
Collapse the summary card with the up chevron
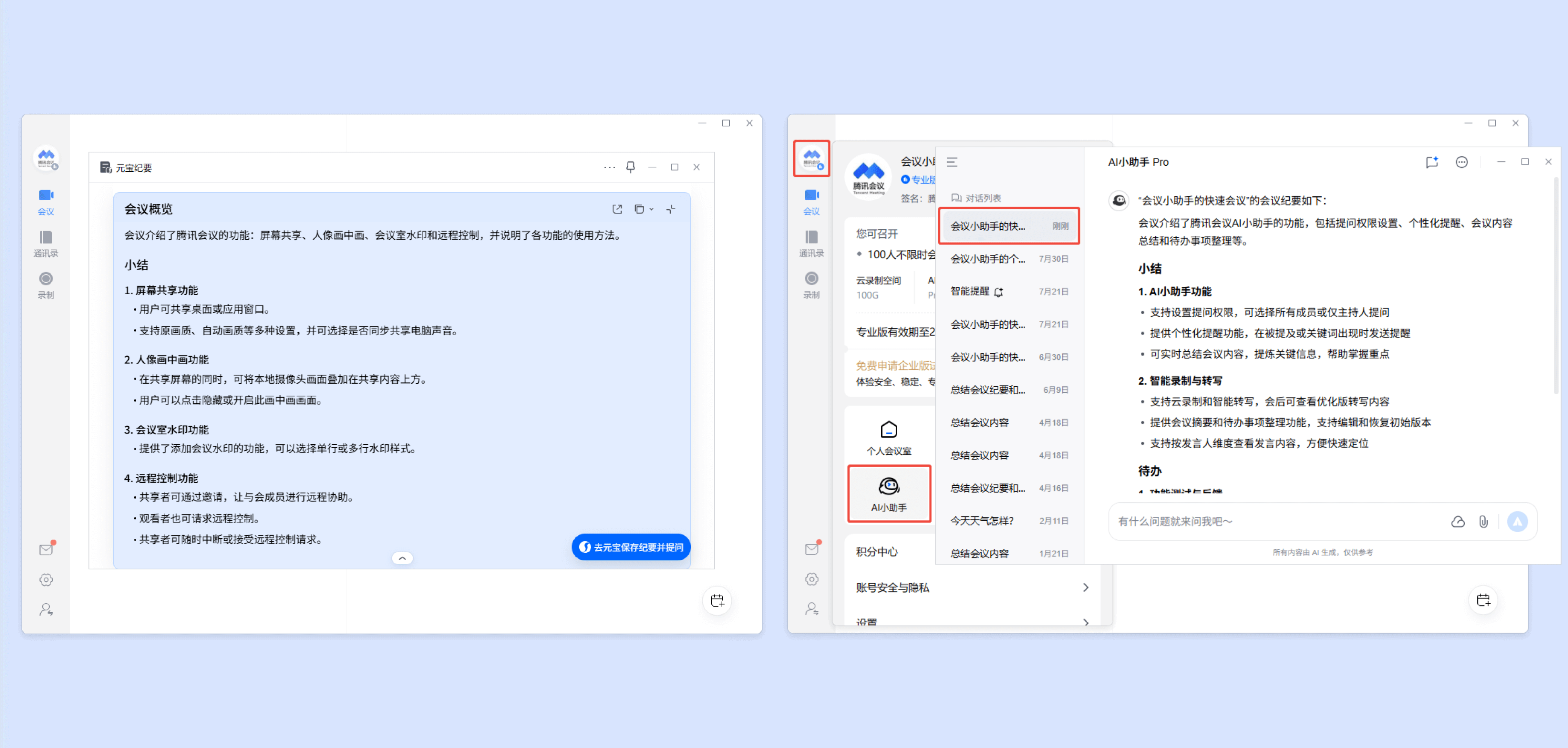[402, 557]
